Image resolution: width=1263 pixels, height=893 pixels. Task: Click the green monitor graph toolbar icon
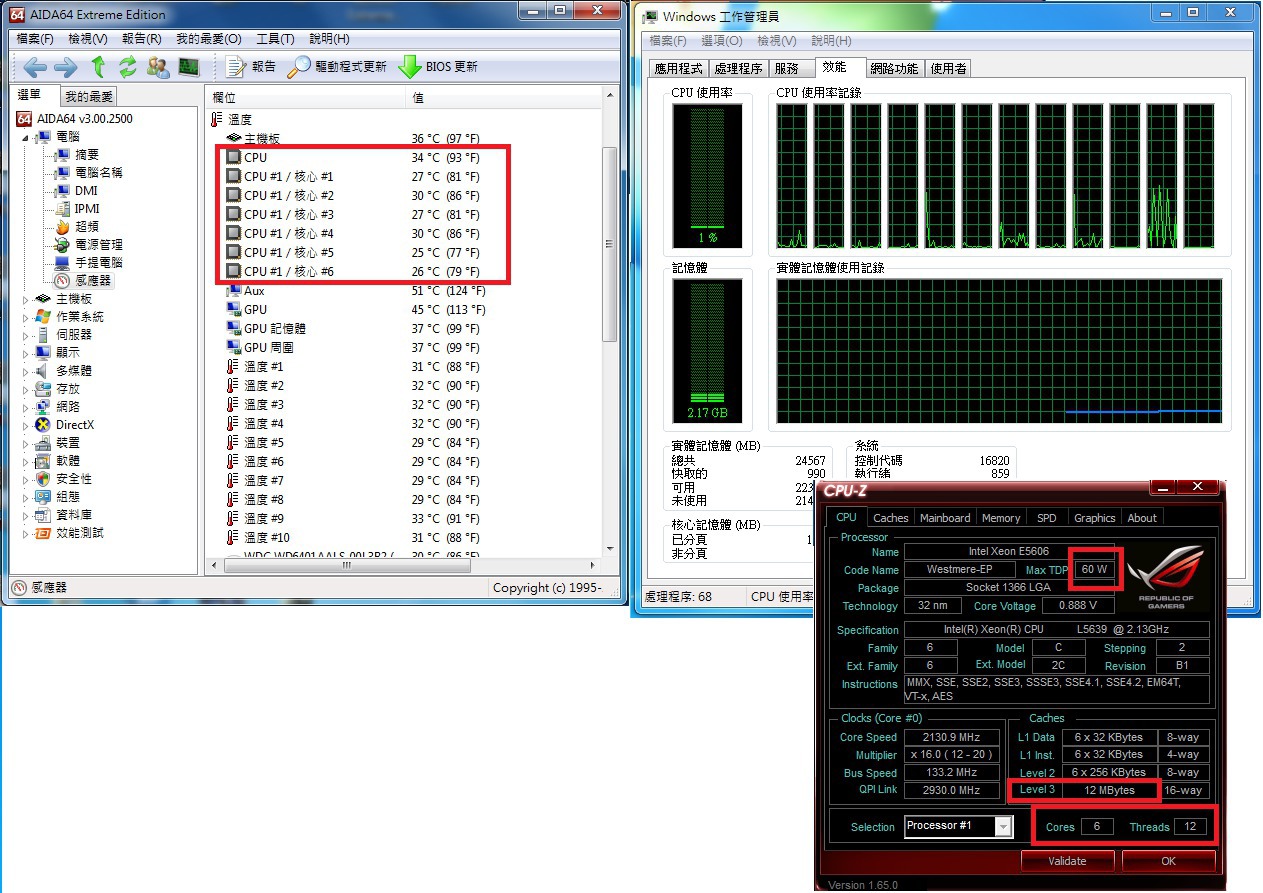click(x=189, y=67)
